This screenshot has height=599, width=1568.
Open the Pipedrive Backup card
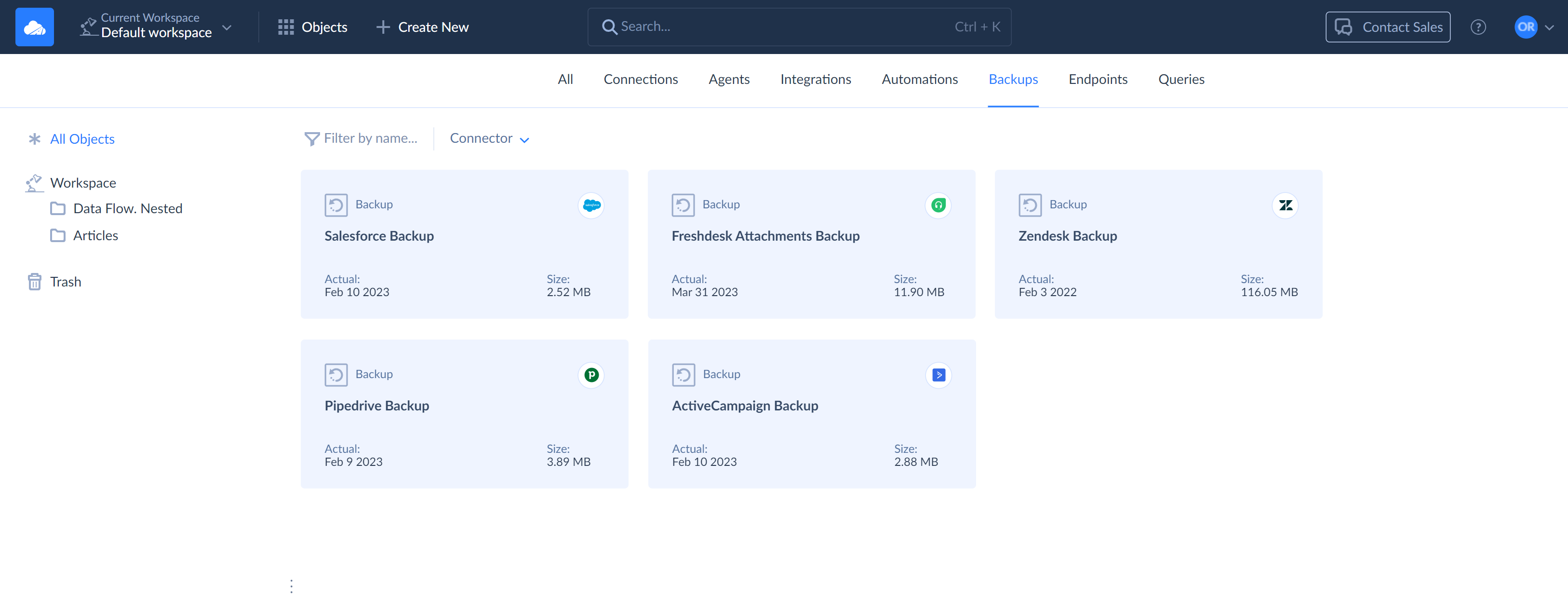465,413
